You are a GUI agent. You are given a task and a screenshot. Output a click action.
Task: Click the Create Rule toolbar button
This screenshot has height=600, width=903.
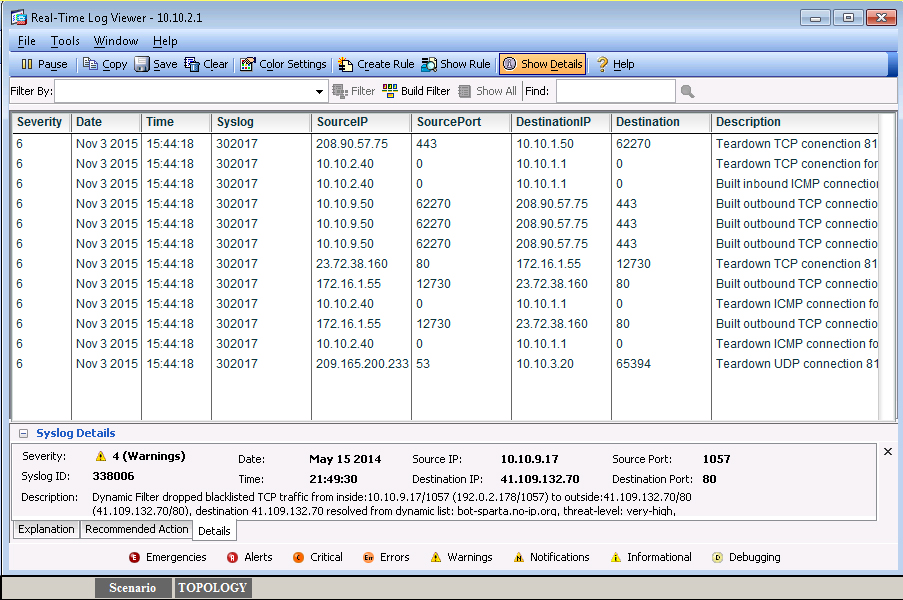coord(376,64)
